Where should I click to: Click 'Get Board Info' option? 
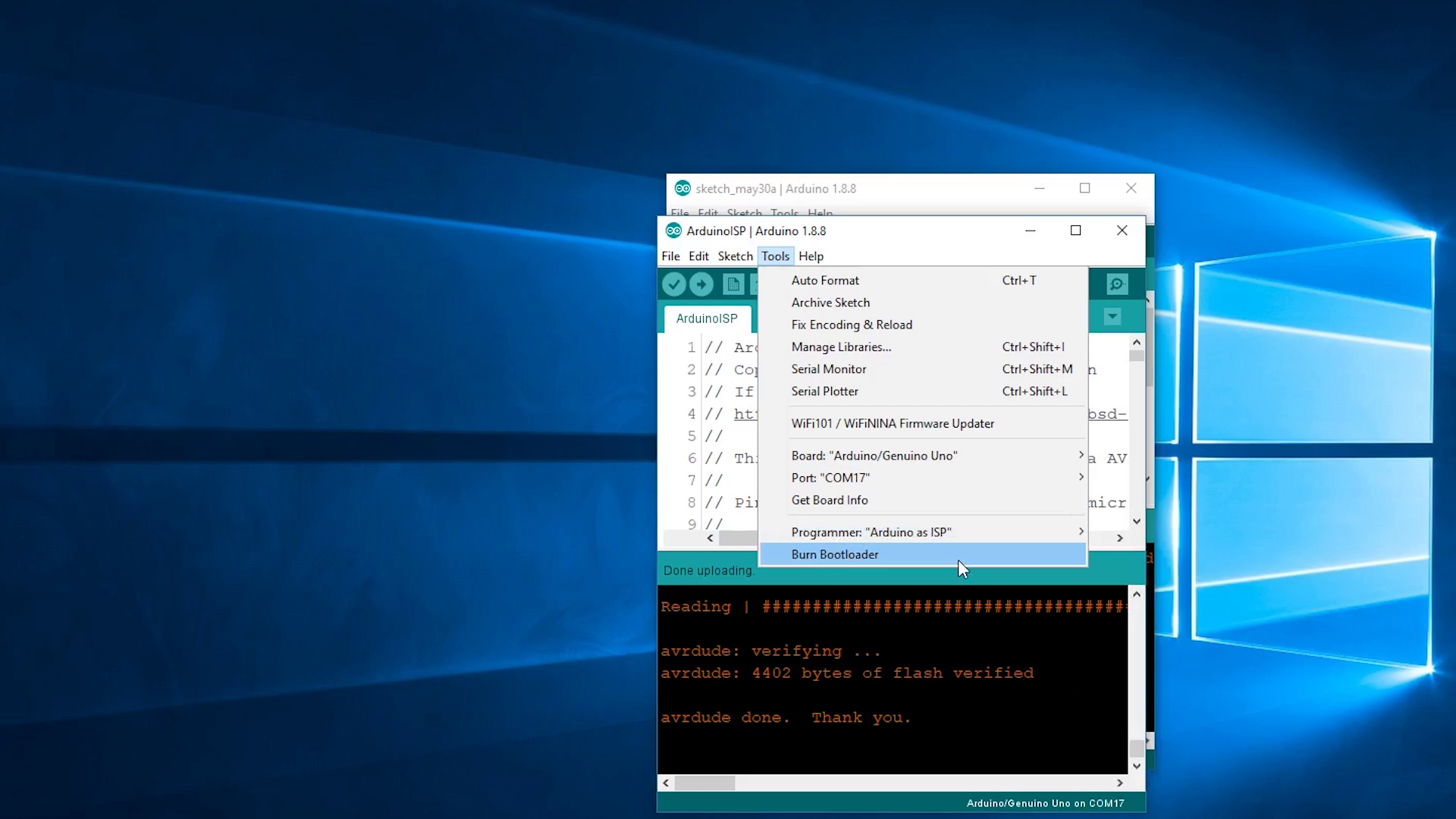tap(830, 499)
